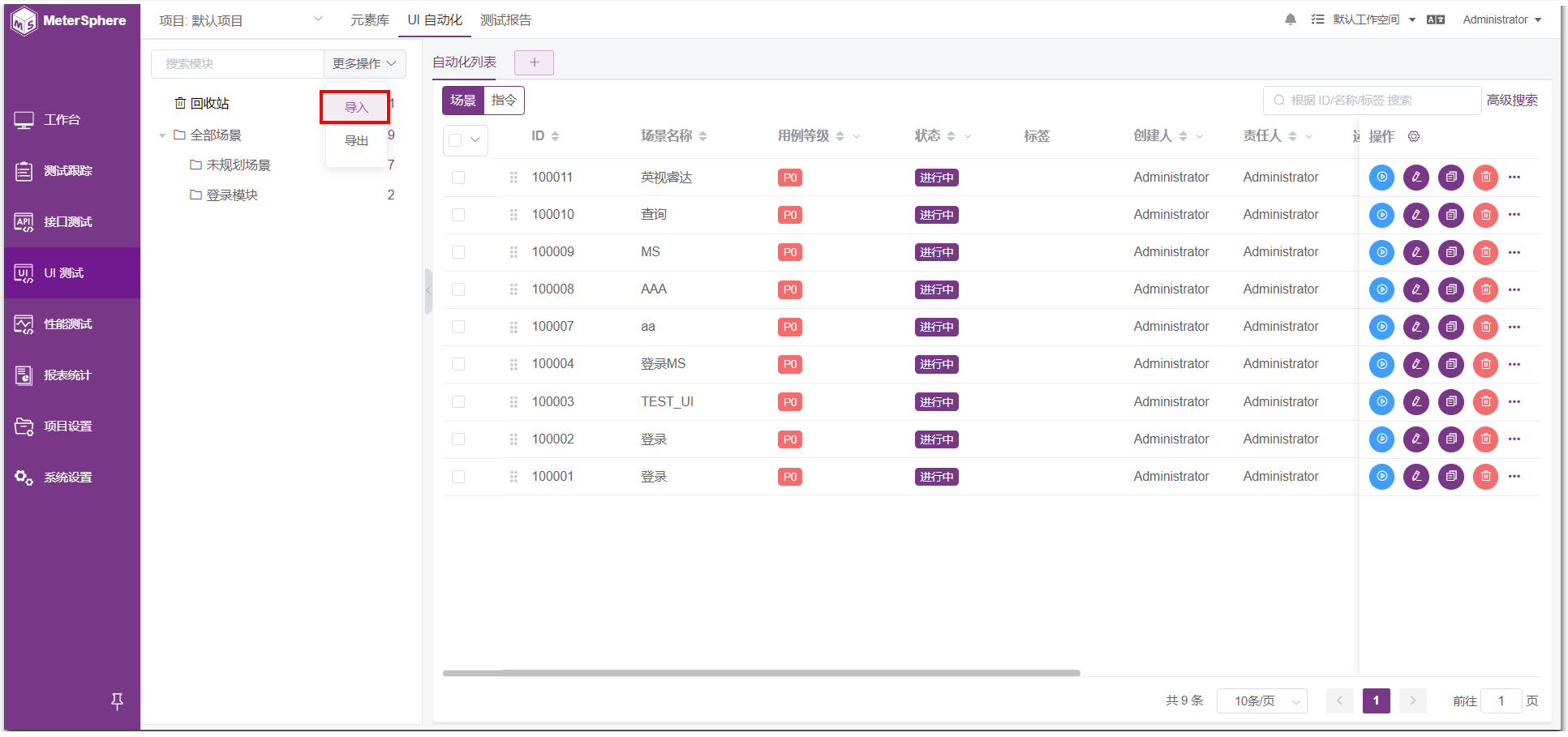Edit scenario 100010 查询
This screenshot has width=1568, height=737.
[1416, 215]
